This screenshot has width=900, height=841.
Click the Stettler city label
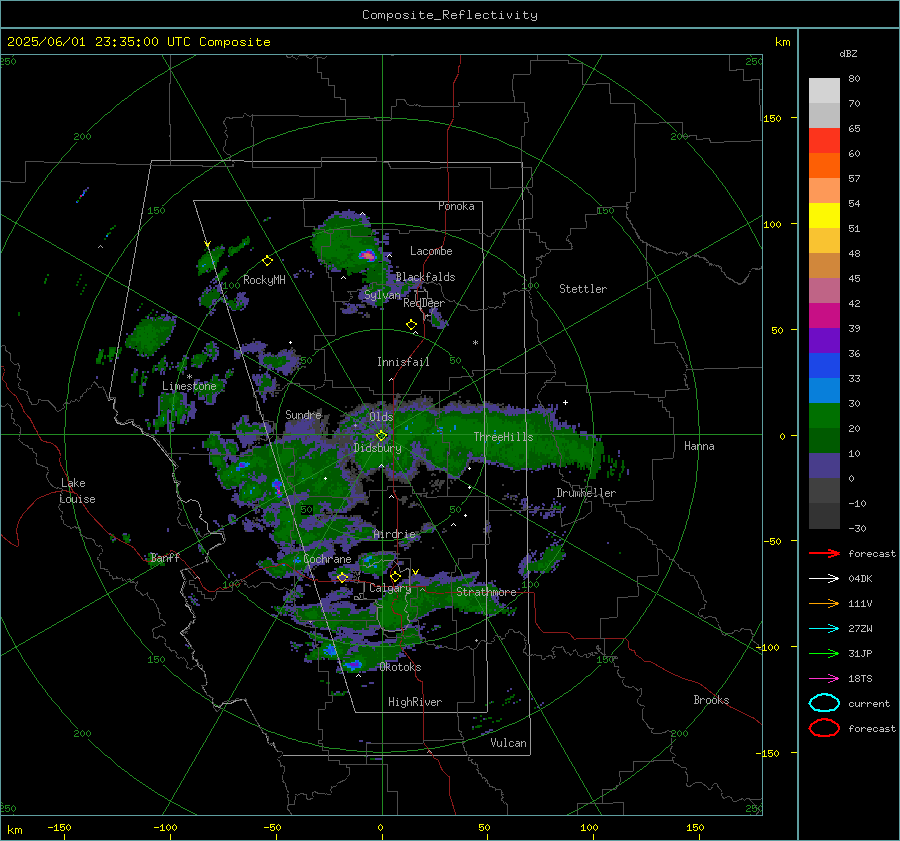pyautogui.click(x=583, y=289)
